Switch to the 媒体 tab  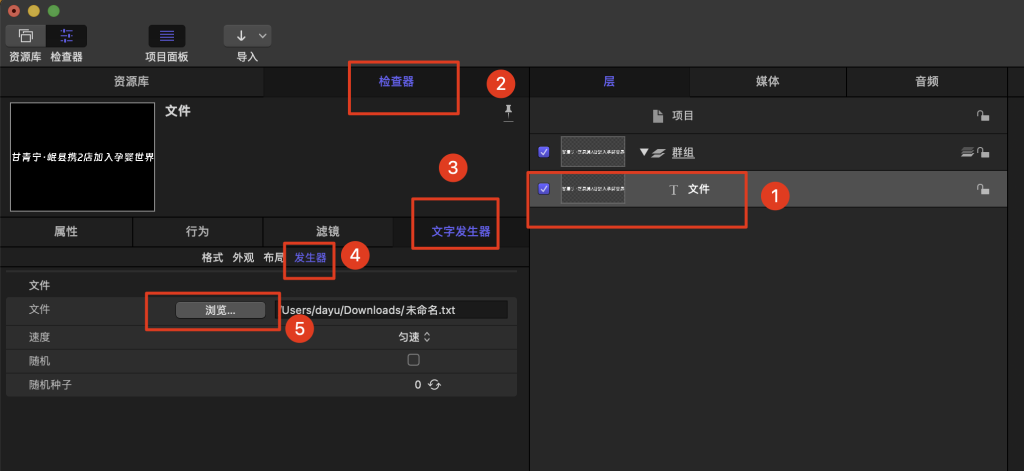(768, 82)
